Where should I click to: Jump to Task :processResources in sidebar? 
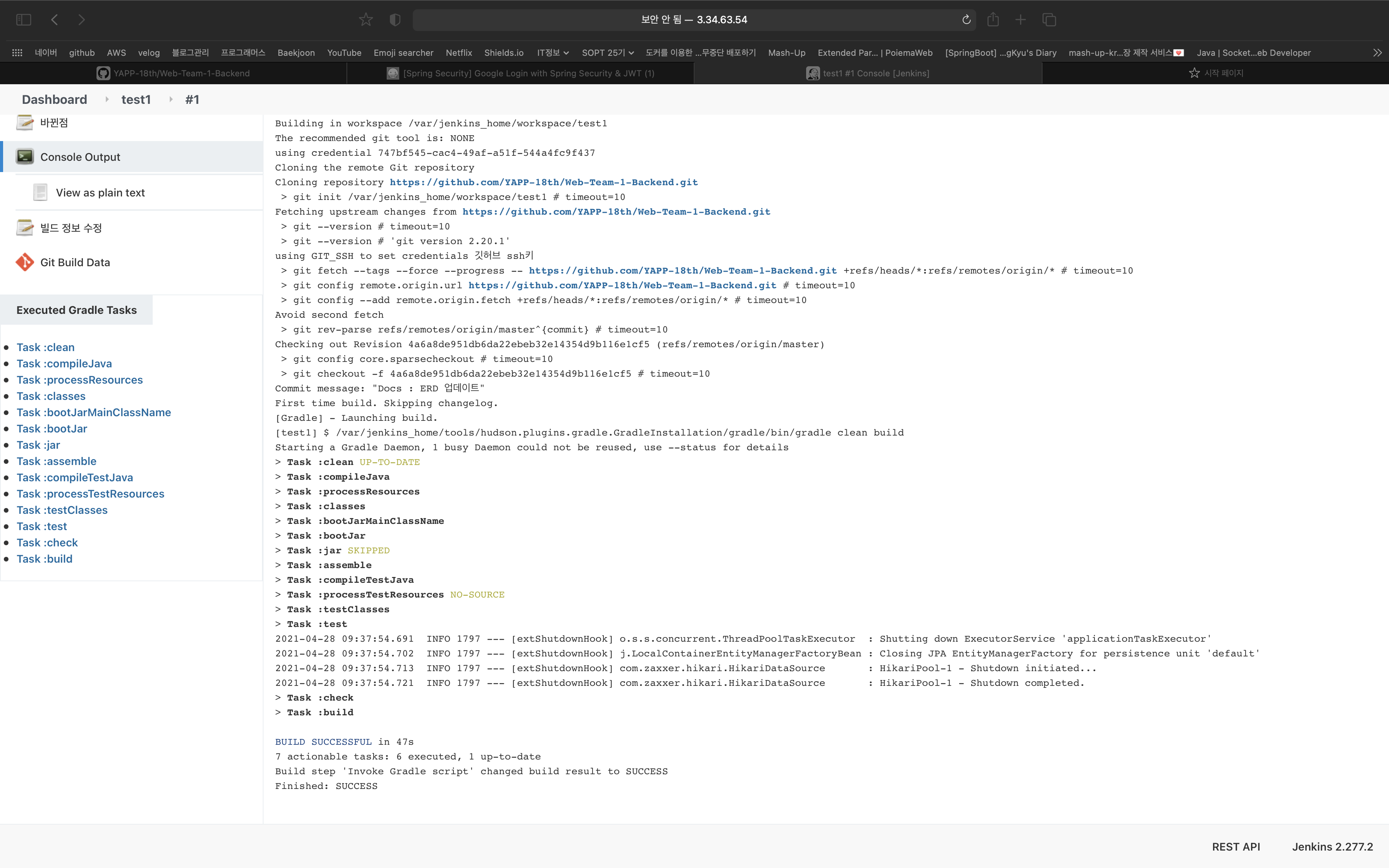(x=80, y=379)
